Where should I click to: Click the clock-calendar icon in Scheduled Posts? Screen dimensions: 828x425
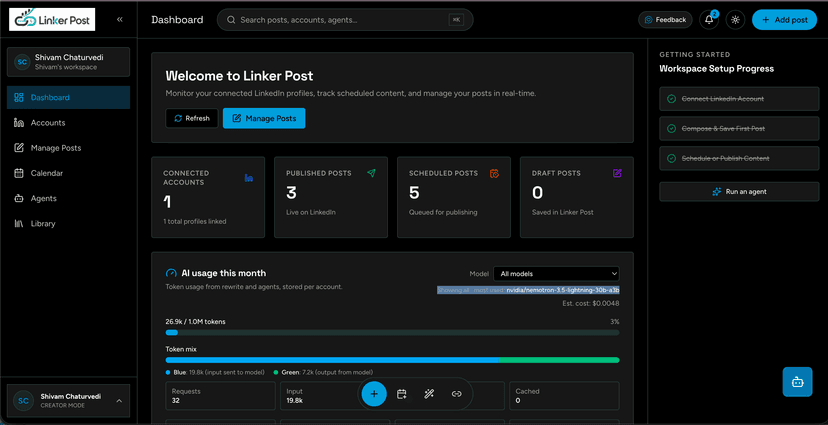pyautogui.click(x=494, y=173)
